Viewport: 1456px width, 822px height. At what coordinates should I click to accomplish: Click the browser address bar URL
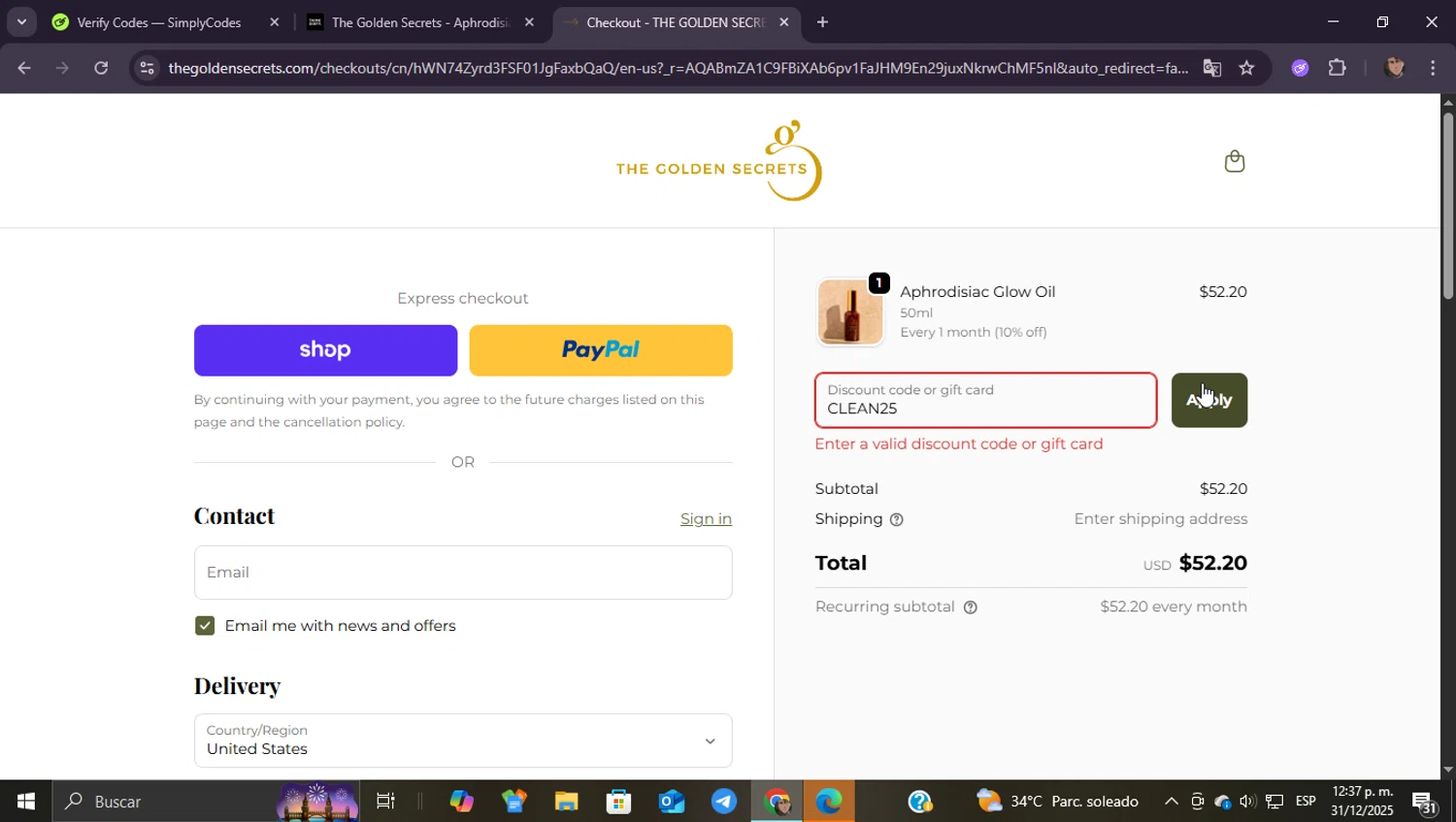[678, 68]
